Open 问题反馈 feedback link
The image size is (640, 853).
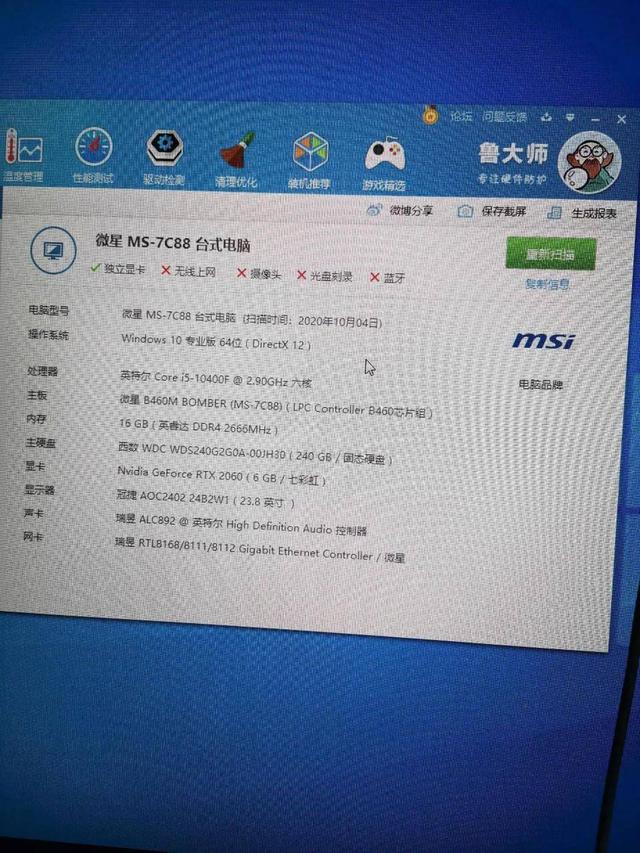point(504,117)
